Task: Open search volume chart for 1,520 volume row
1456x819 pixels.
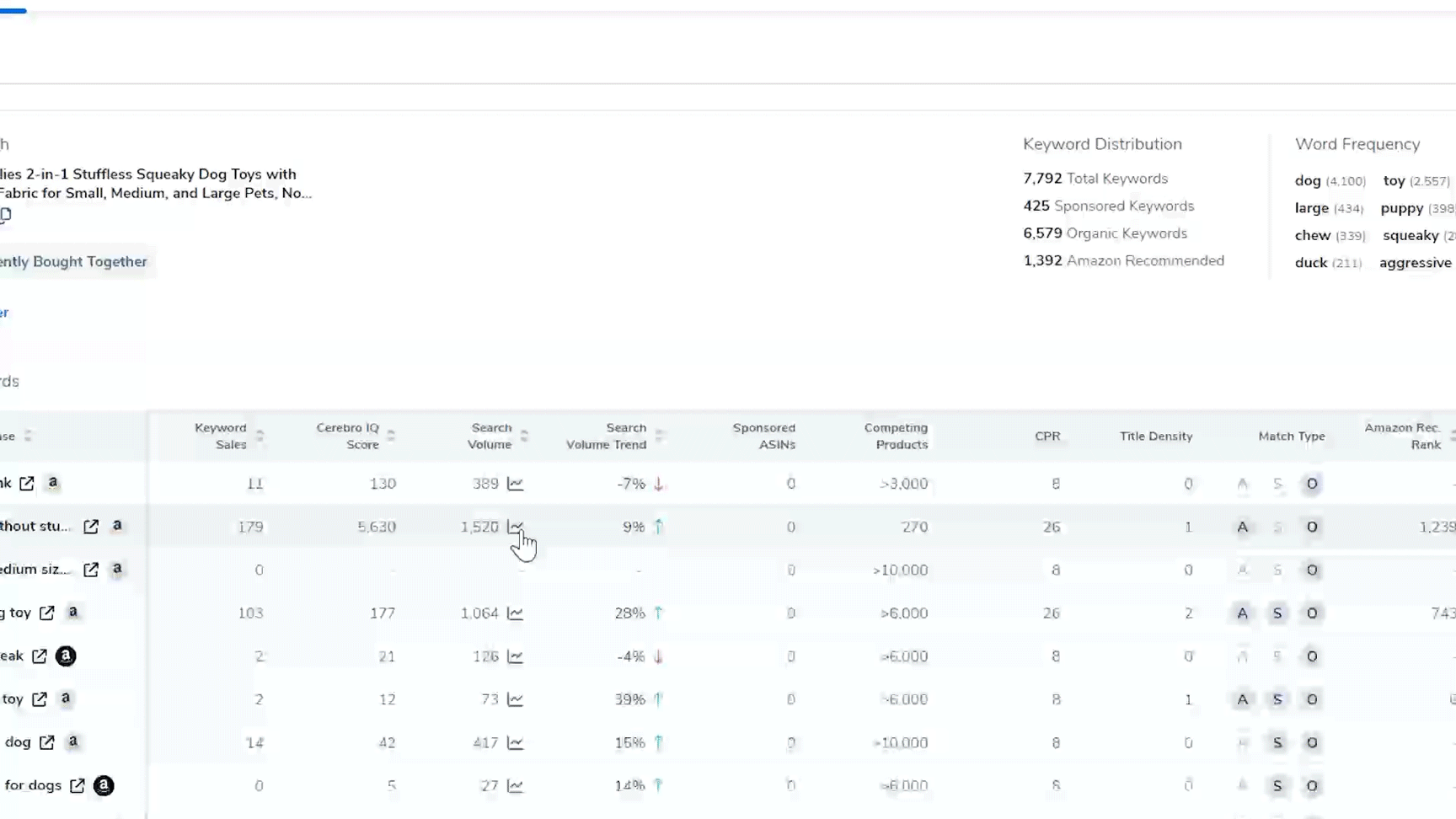Action: pos(515,527)
